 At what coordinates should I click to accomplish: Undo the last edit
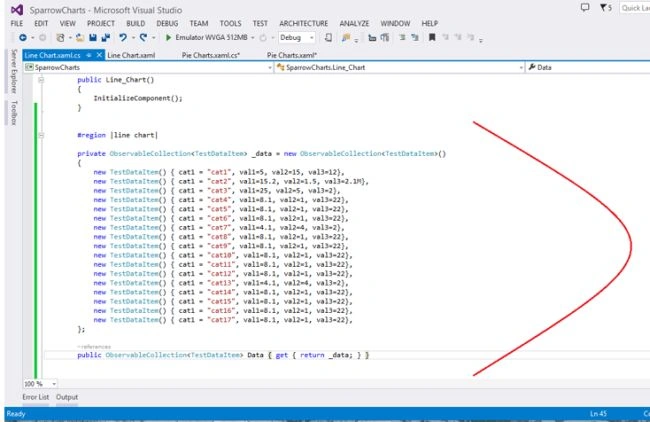pyautogui.click(x=123, y=38)
